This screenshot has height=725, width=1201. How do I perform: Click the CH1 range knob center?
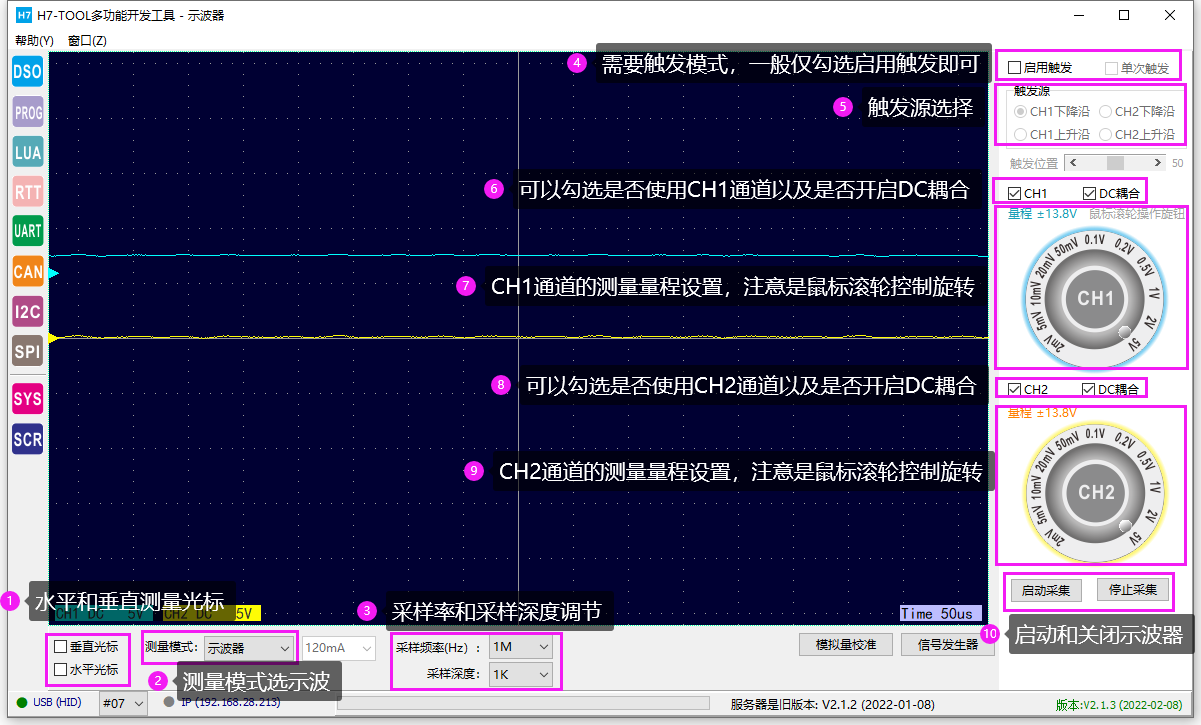(1095, 297)
